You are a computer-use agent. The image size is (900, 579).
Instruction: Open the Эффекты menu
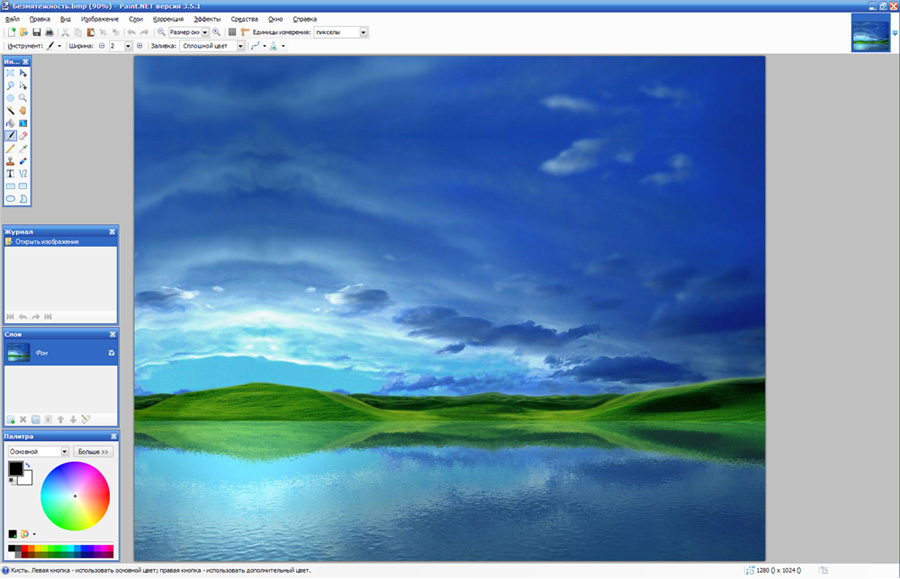(x=207, y=19)
